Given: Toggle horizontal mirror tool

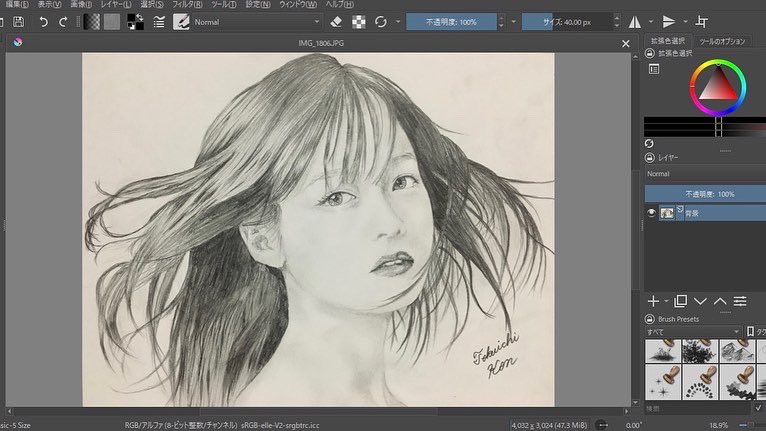Looking at the screenshot, I should pyautogui.click(x=635, y=22).
